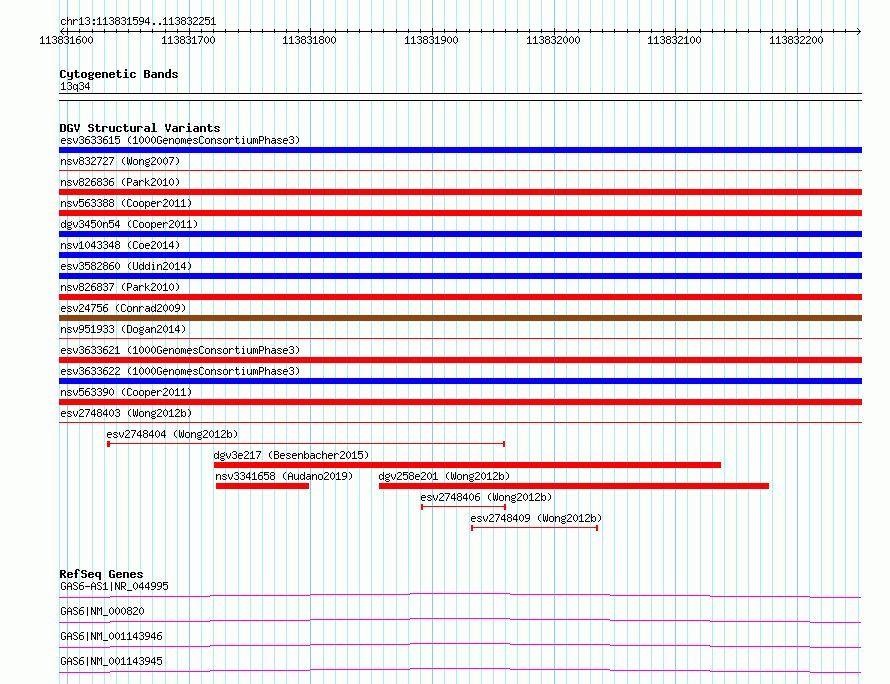This screenshot has width=890, height=684.
Task: Click the 113831900 ruler position marker
Action: (431, 40)
